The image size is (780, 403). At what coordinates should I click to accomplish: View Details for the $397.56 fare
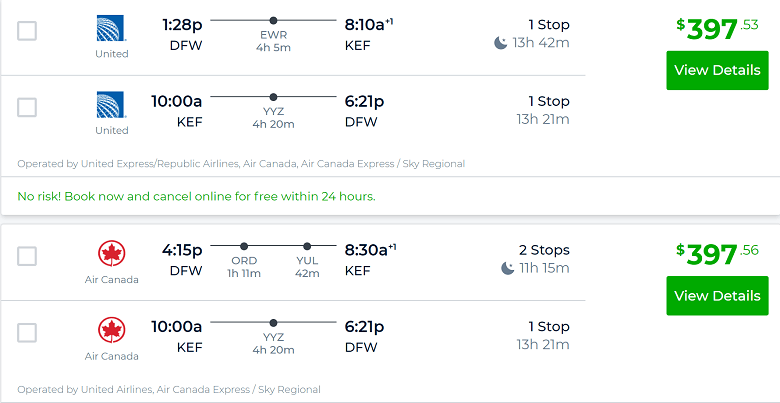coord(717,296)
